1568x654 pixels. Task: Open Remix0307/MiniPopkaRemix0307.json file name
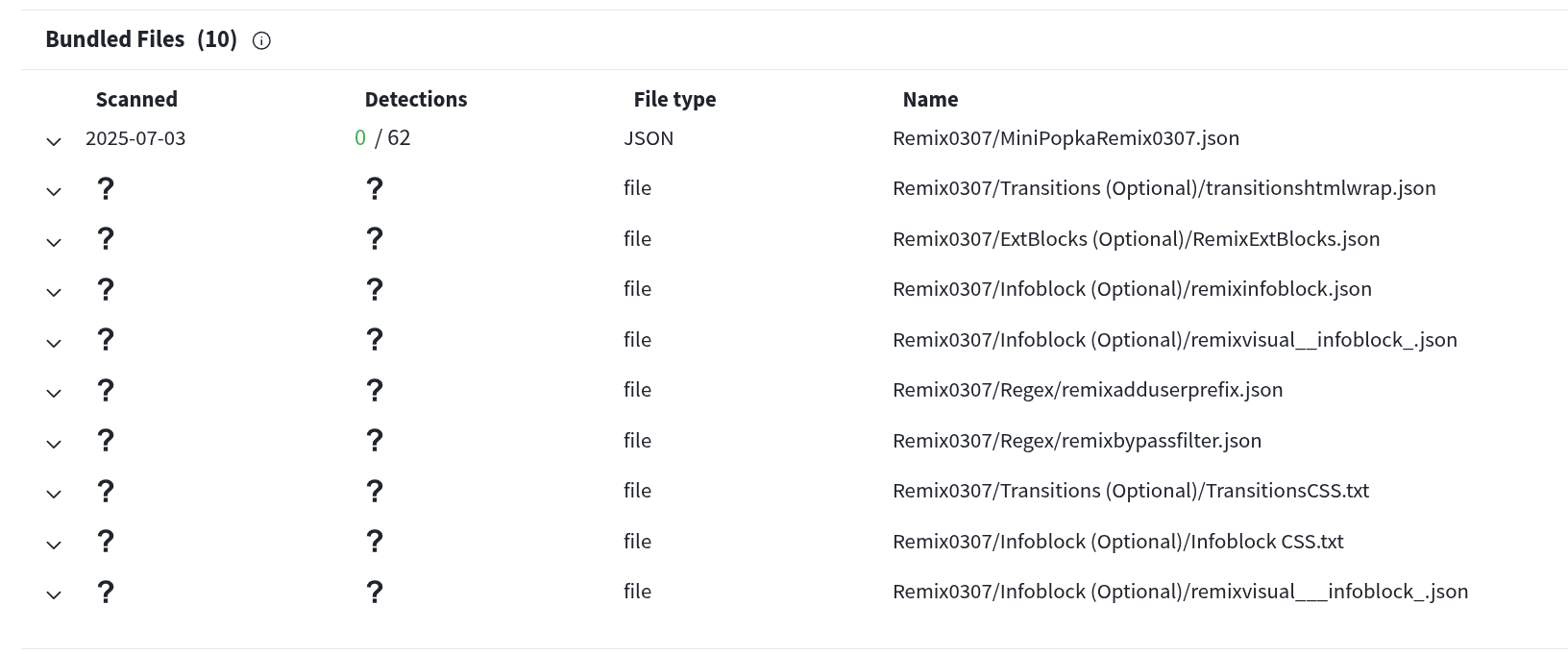[1066, 138]
